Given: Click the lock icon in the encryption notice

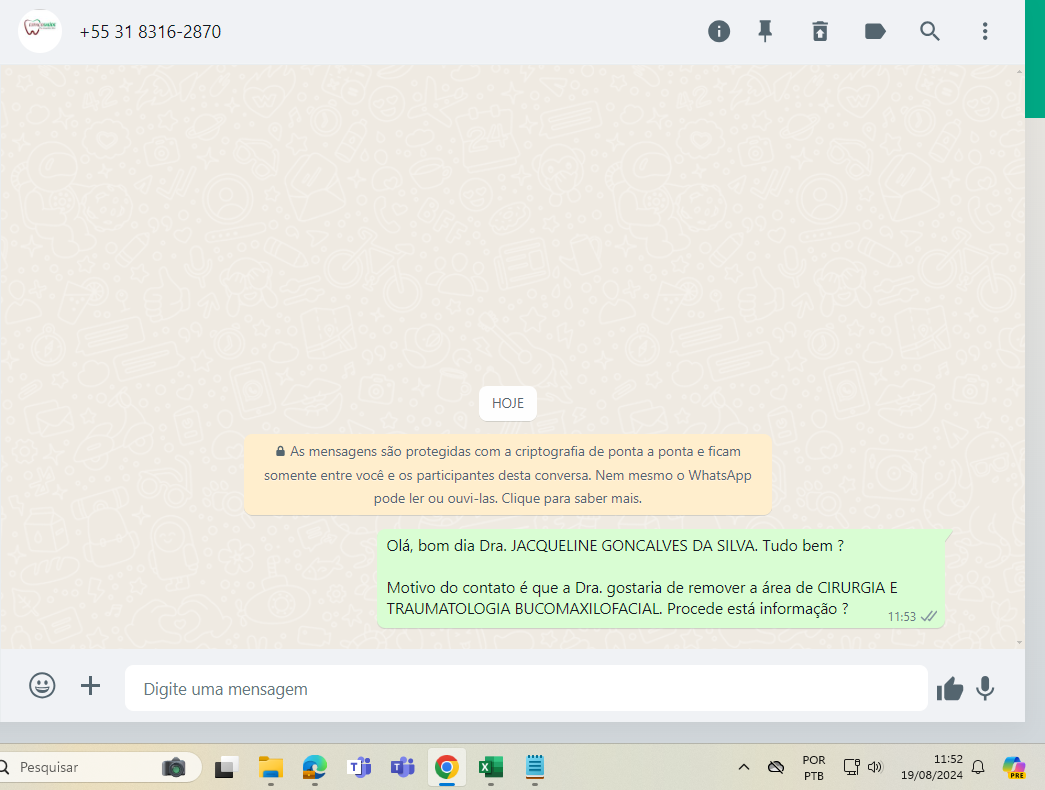Looking at the screenshot, I should [281, 451].
